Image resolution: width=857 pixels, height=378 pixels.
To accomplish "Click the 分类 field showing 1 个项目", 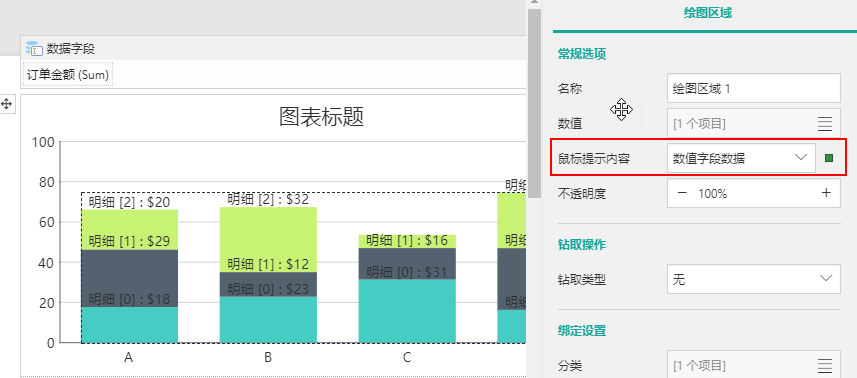I will pos(754,365).
